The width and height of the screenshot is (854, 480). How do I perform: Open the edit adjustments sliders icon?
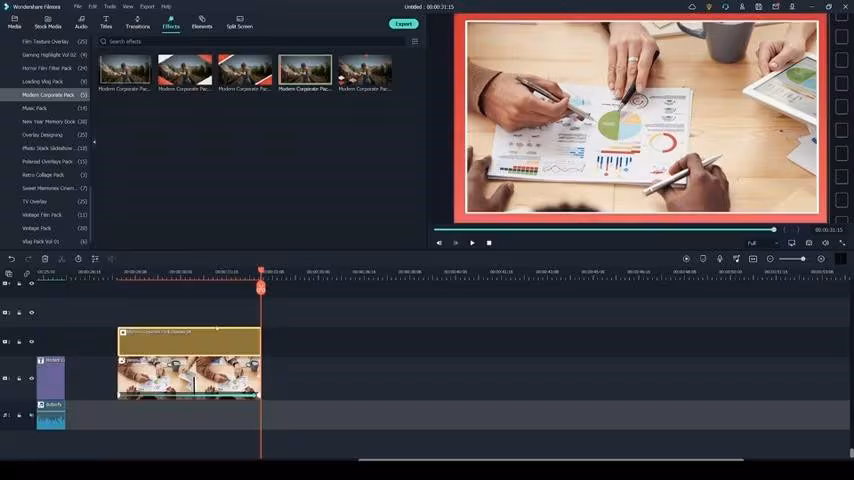(x=95, y=259)
